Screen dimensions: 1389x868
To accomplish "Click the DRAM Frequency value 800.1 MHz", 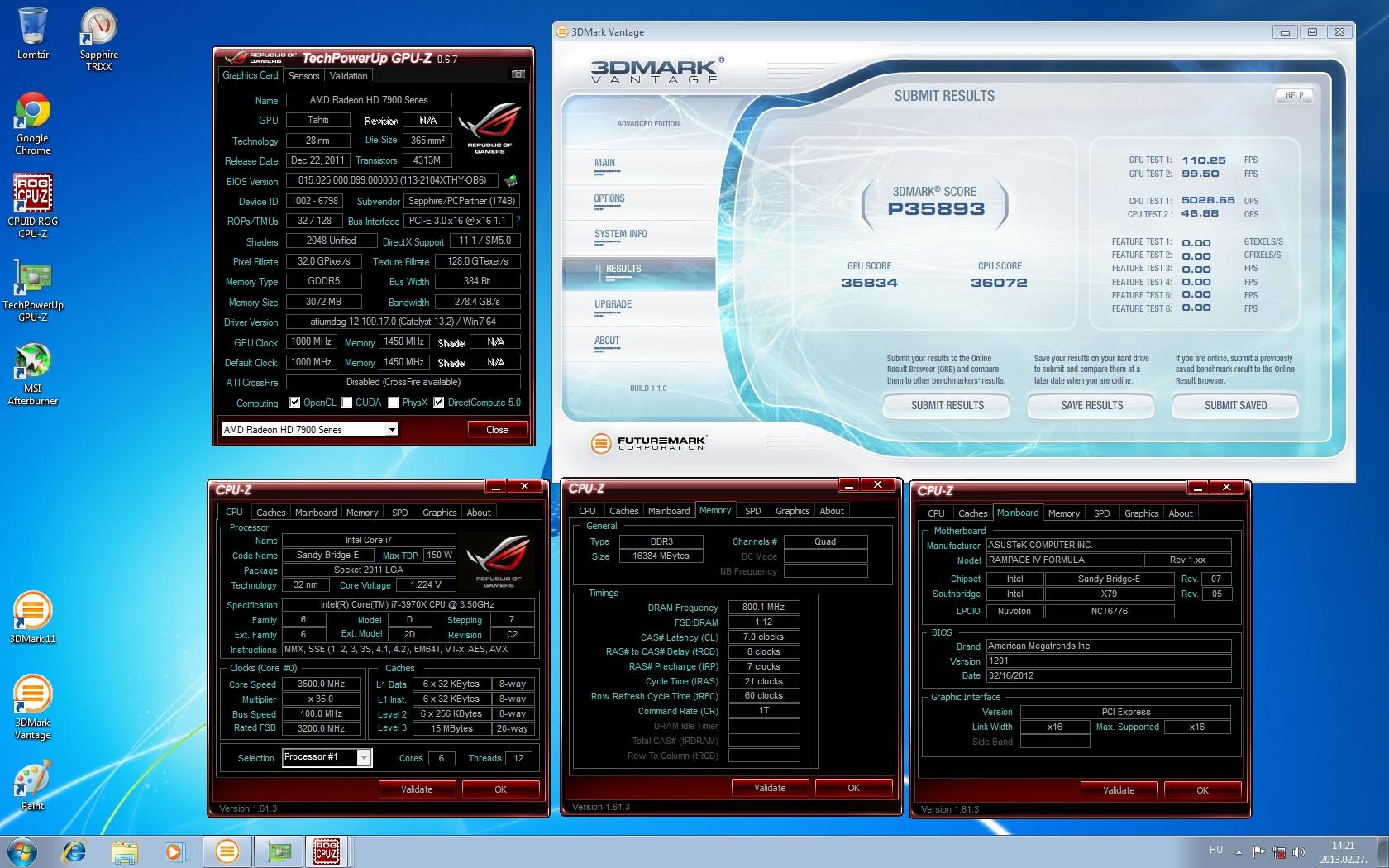I will (x=764, y=607).
